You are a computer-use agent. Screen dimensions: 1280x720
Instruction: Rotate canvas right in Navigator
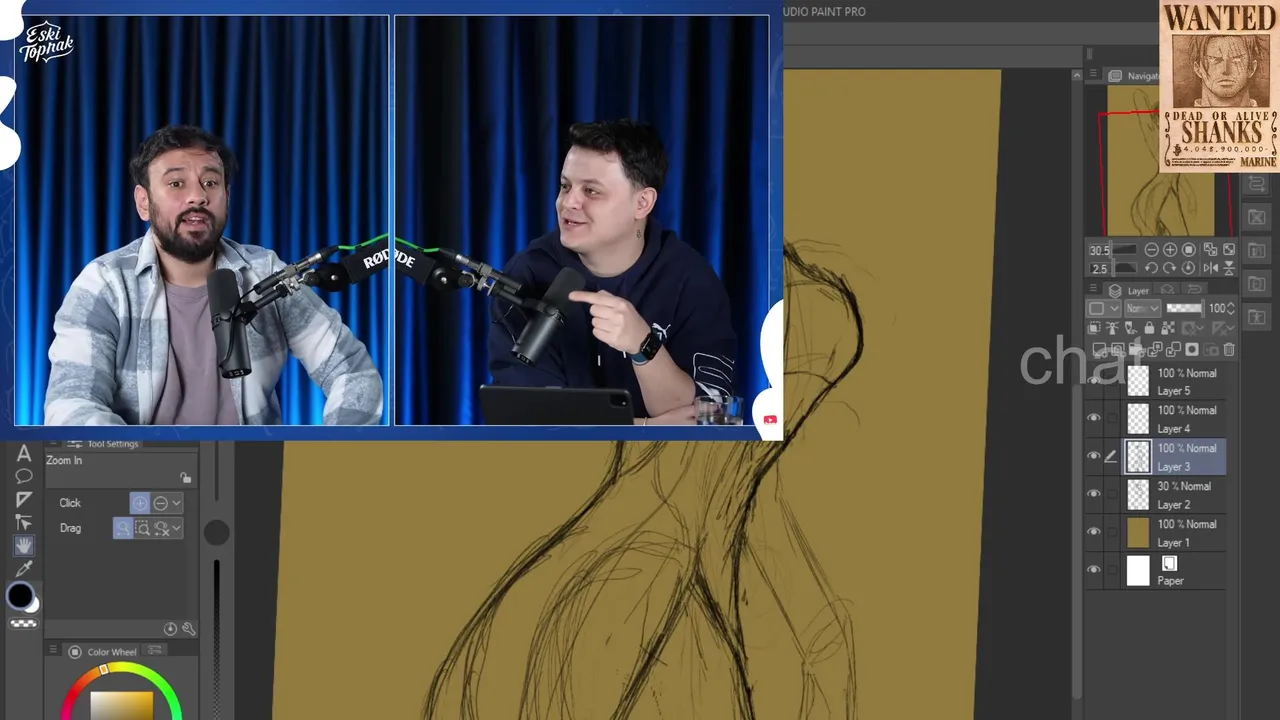1170,268
